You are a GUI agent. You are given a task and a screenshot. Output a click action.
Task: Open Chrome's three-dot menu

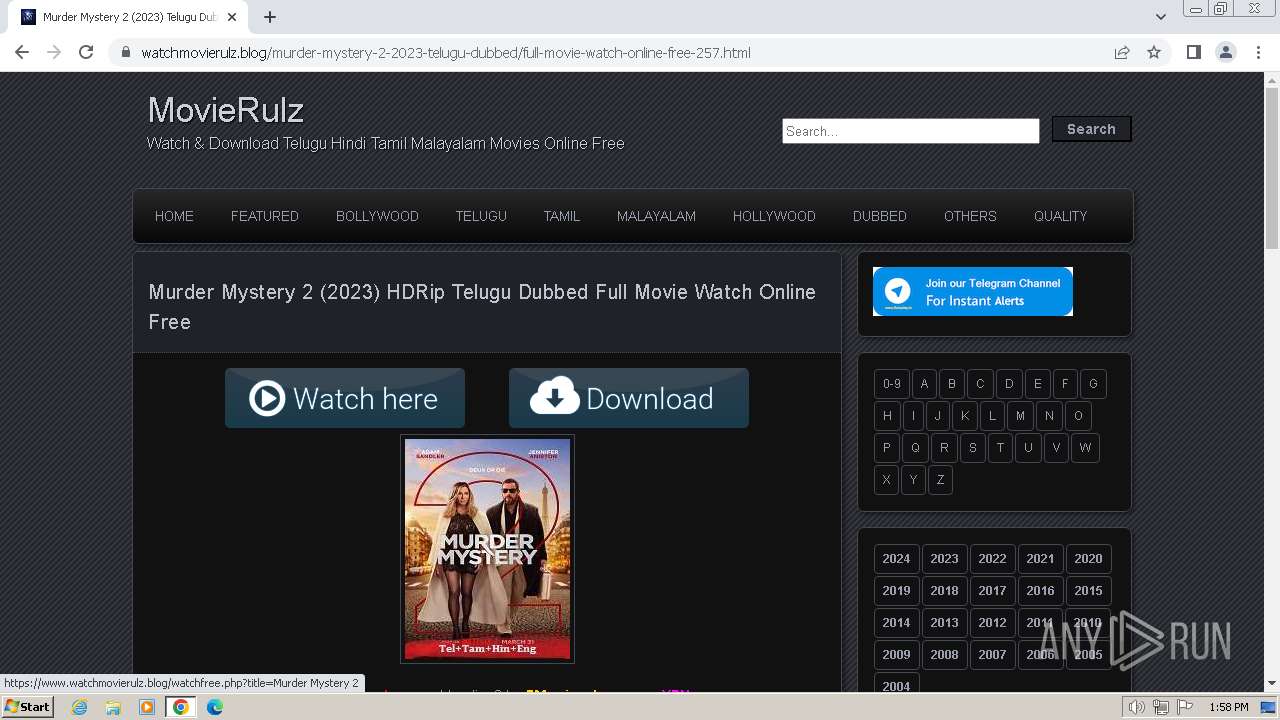tap(1258, 52)
